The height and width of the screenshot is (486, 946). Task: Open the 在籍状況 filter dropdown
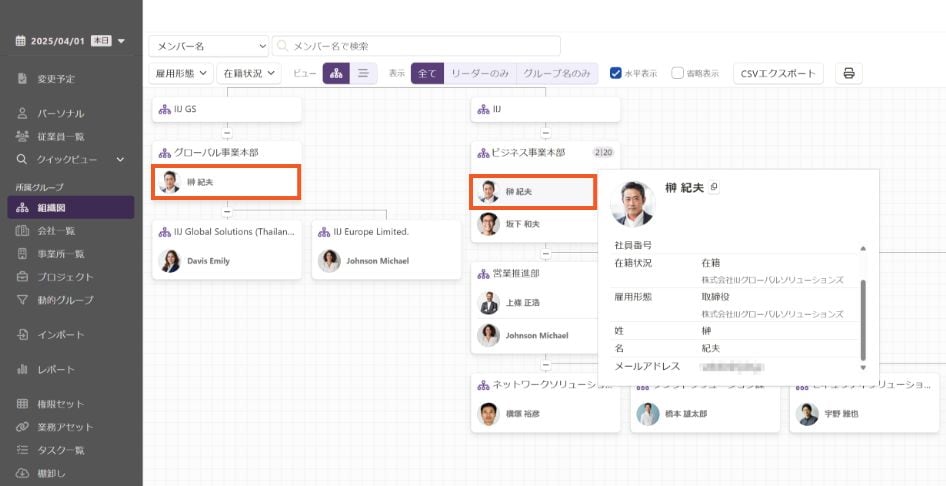coord(248,73)
